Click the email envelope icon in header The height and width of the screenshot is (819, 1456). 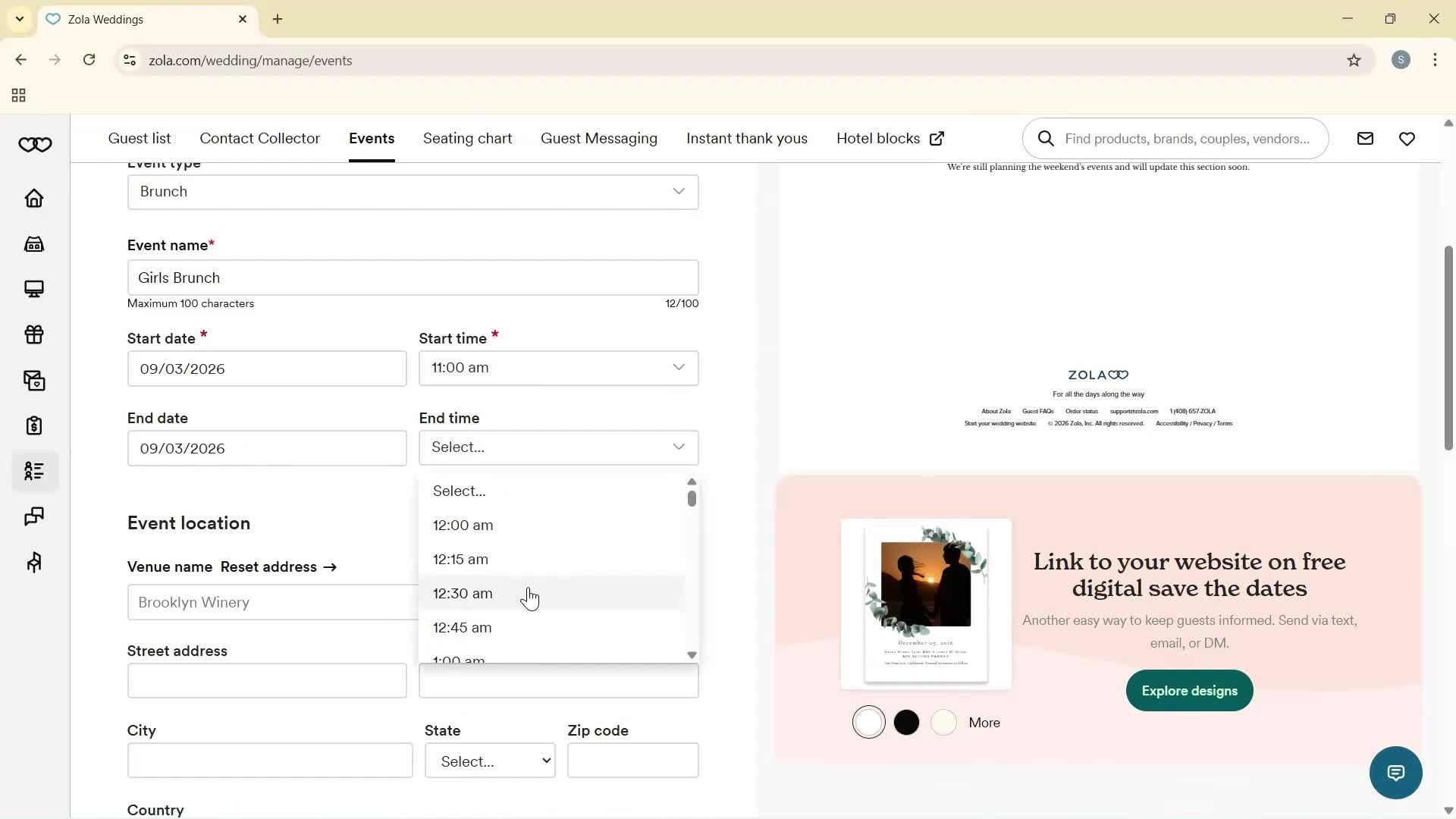click(1365, 138)
